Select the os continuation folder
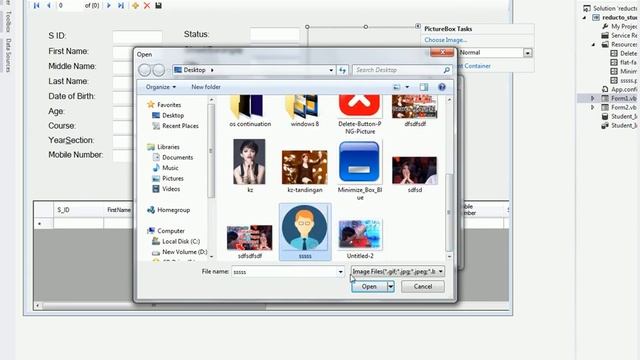Image resolution: width=640 pixels, height=360 pixels. 250,111
